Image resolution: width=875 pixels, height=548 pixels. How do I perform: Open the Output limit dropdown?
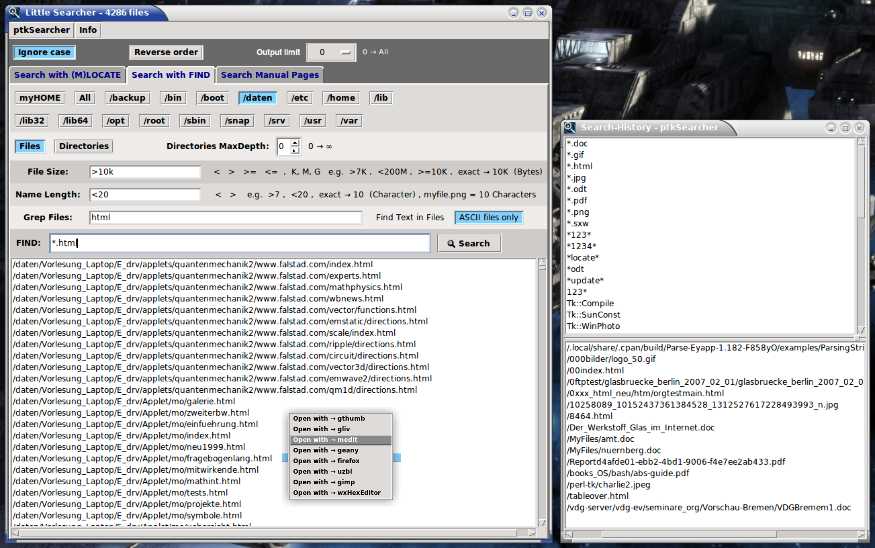331,52
